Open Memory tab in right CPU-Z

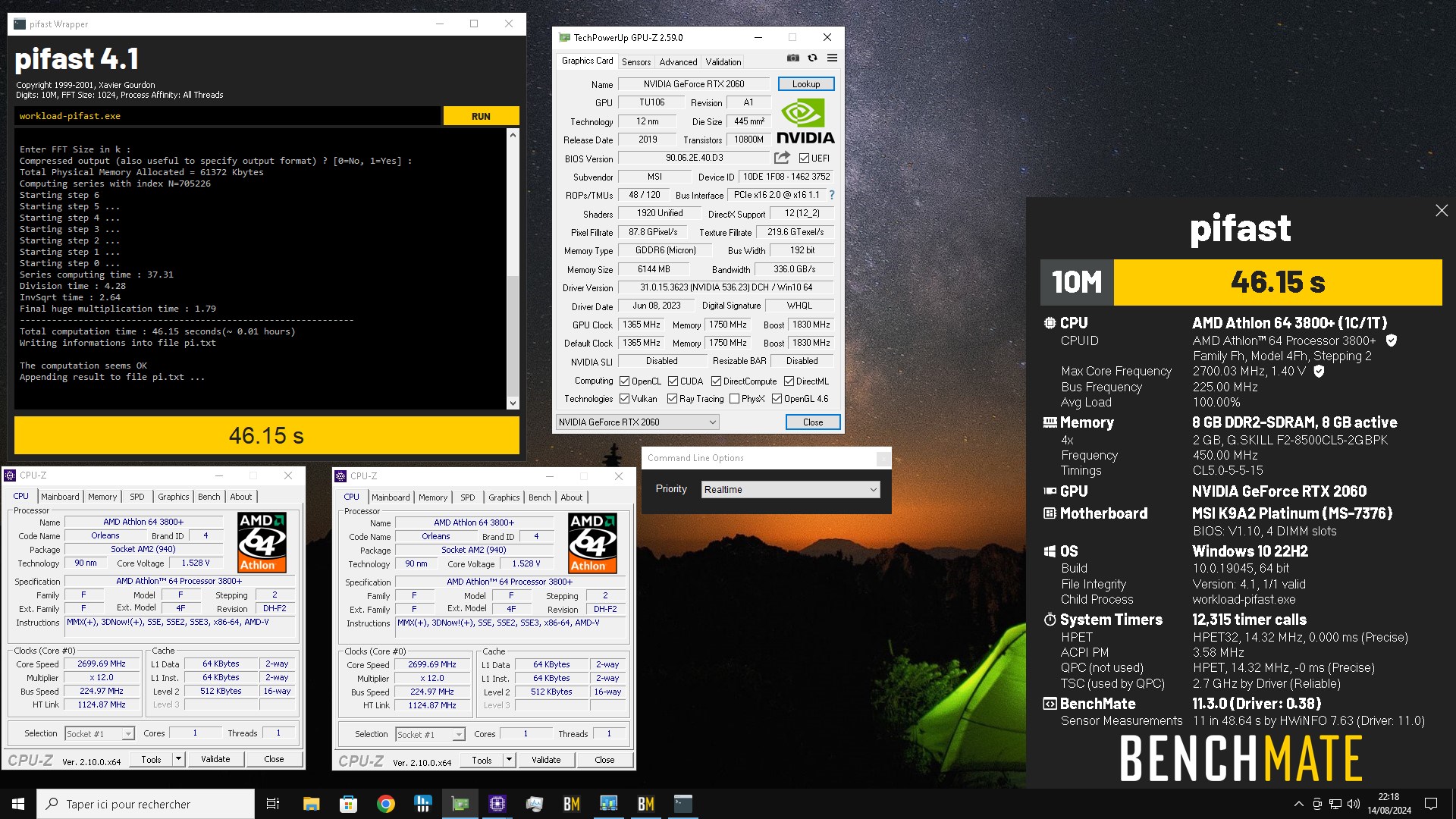click(x=433, y=497)
